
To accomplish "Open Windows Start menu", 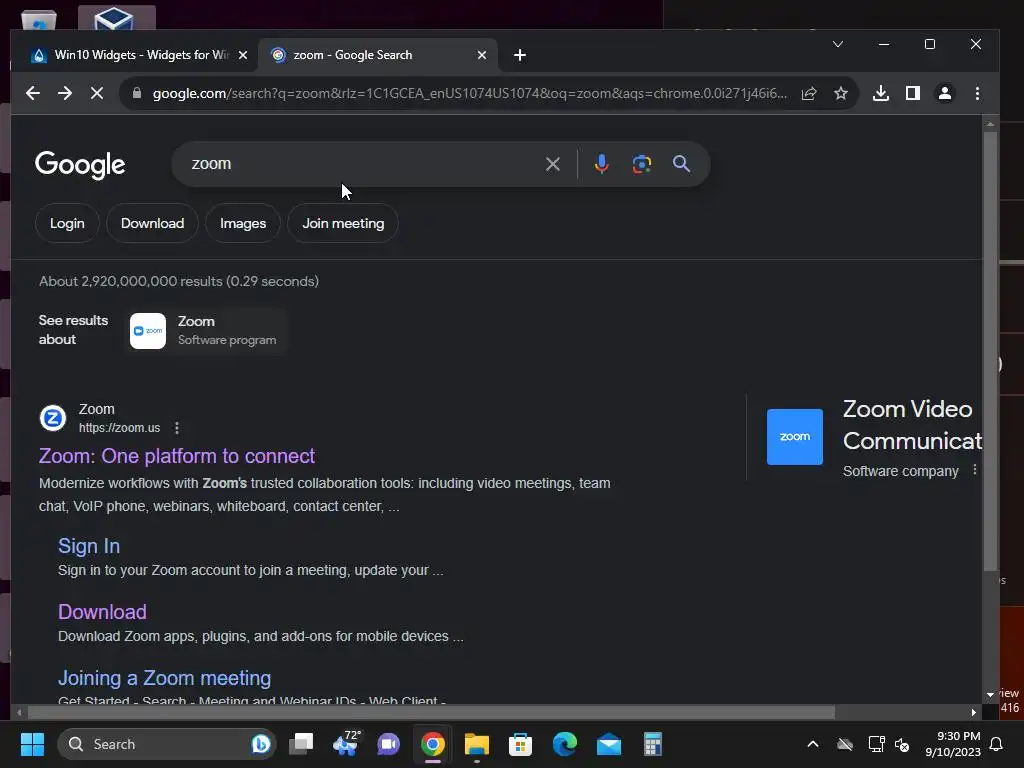I will pyautogui.click(x=33, y=744).
